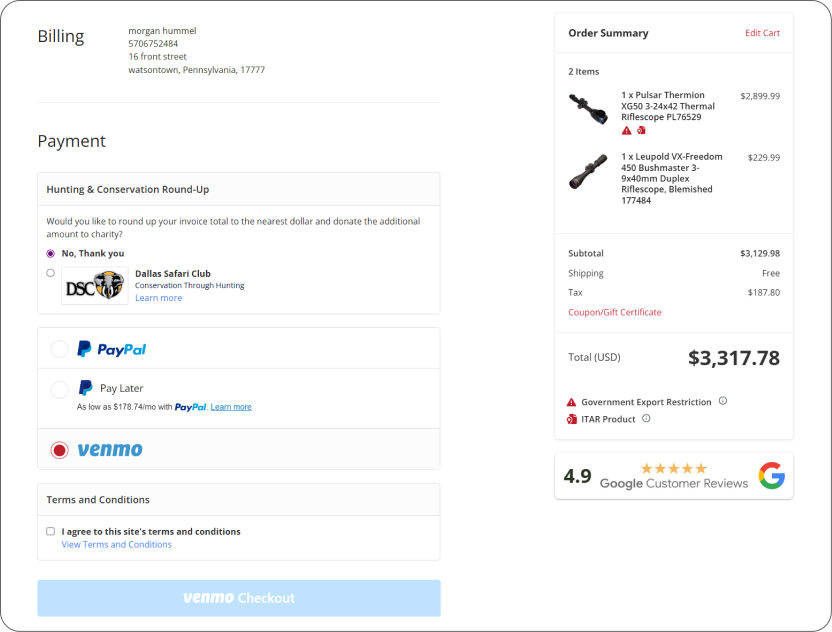Click the export warning icon on the Pulsar Thermion item
832x632 pixels.
coord(624,130)
